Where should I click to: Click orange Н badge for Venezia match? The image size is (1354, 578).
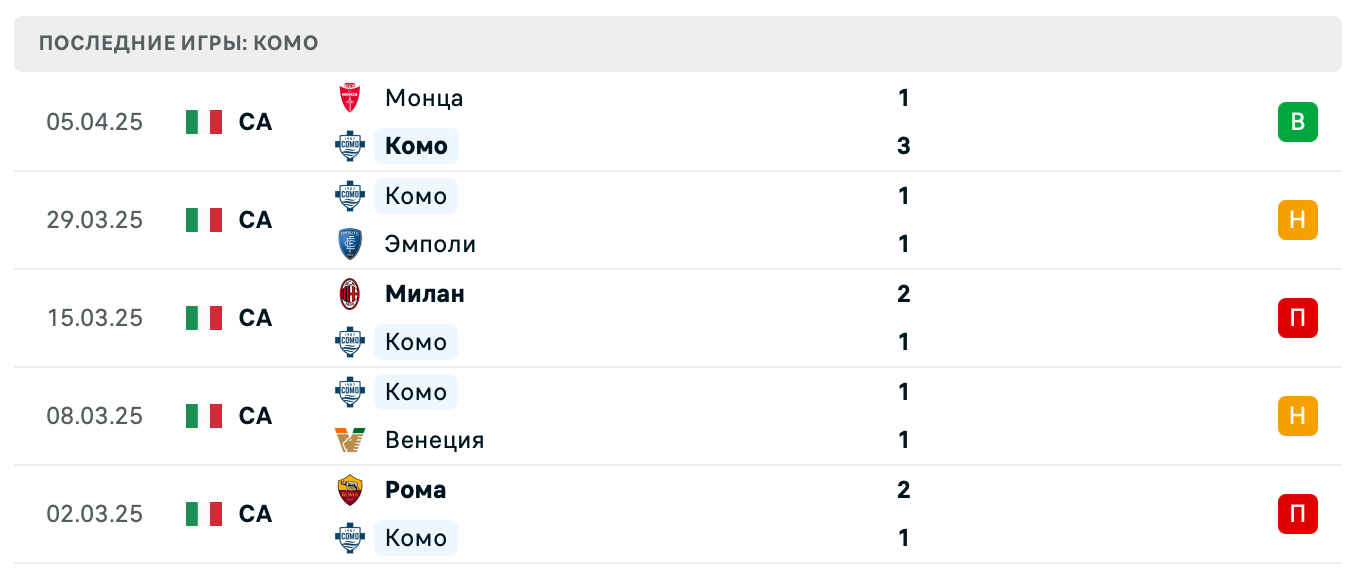1297,416
